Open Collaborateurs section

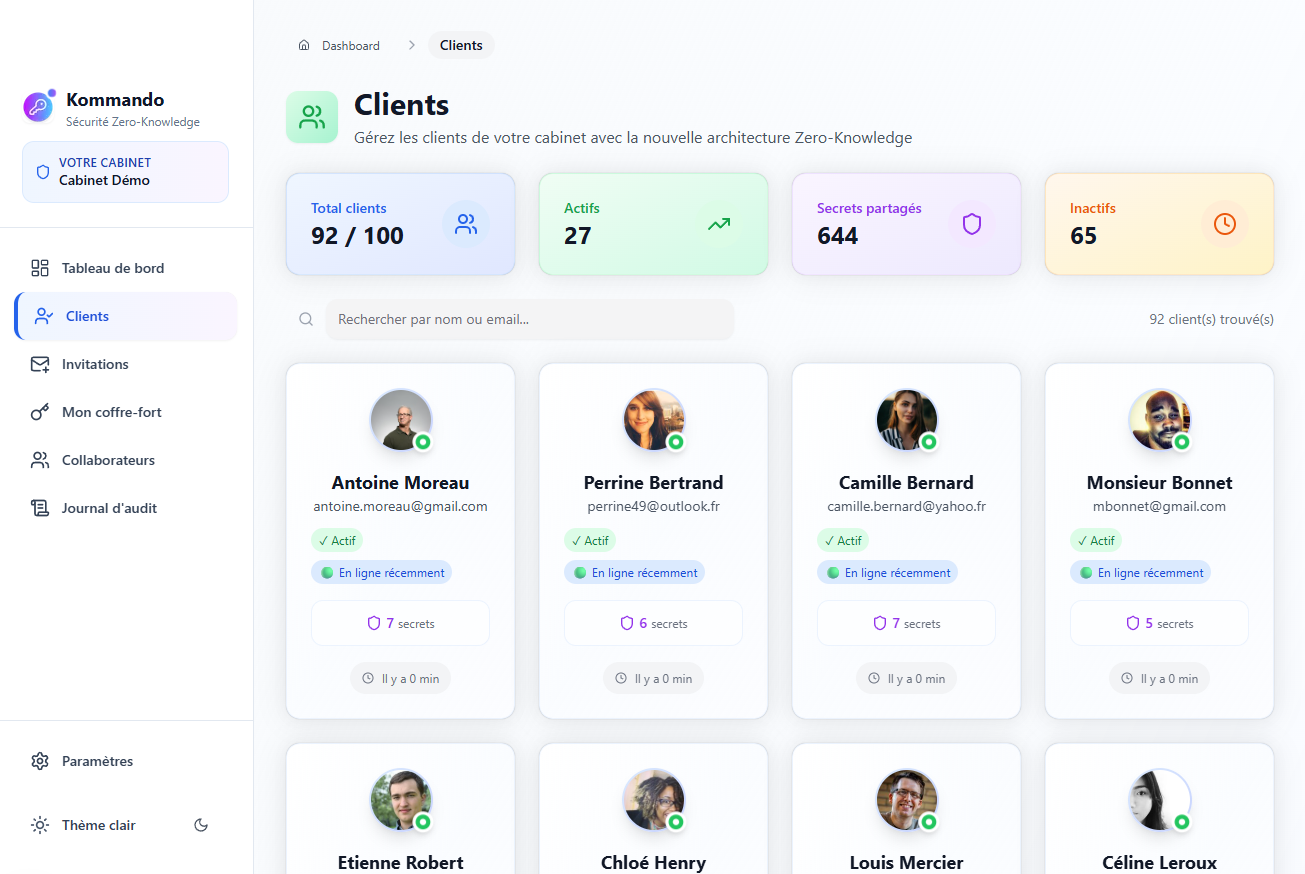pos(126,460)
